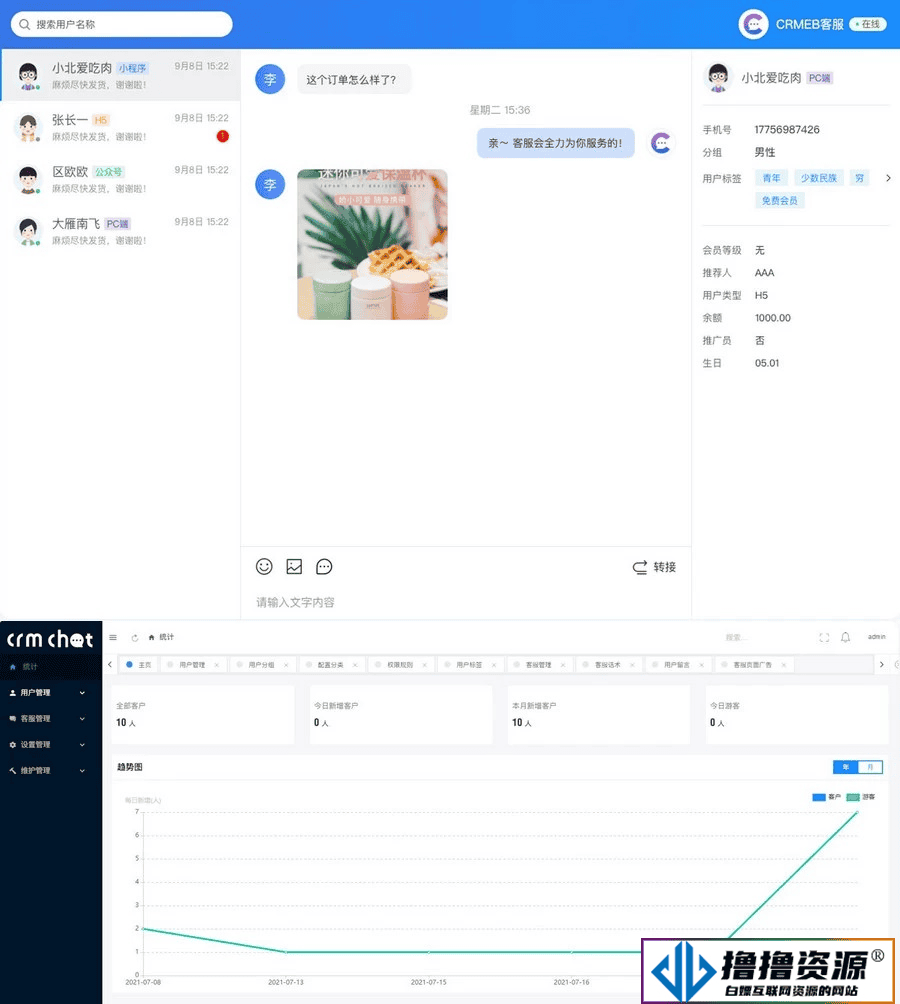Expand the 用户管理 sidebar menu
Image resolution: width=900 pixels, height=1004 pixels.
click(x=51, y=693)
